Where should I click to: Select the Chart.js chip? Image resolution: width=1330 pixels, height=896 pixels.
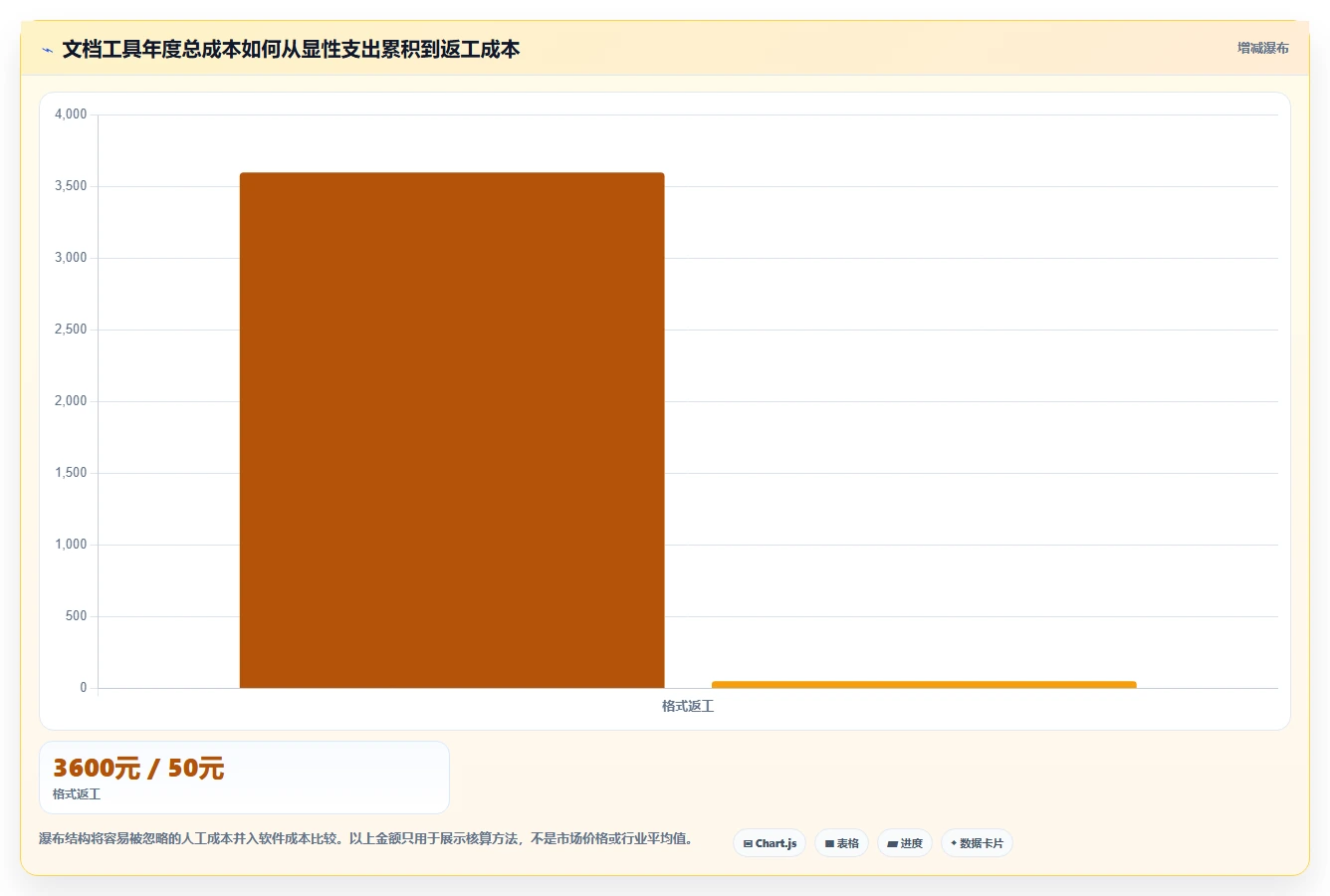pyautogui.click(x=770, y=843)
